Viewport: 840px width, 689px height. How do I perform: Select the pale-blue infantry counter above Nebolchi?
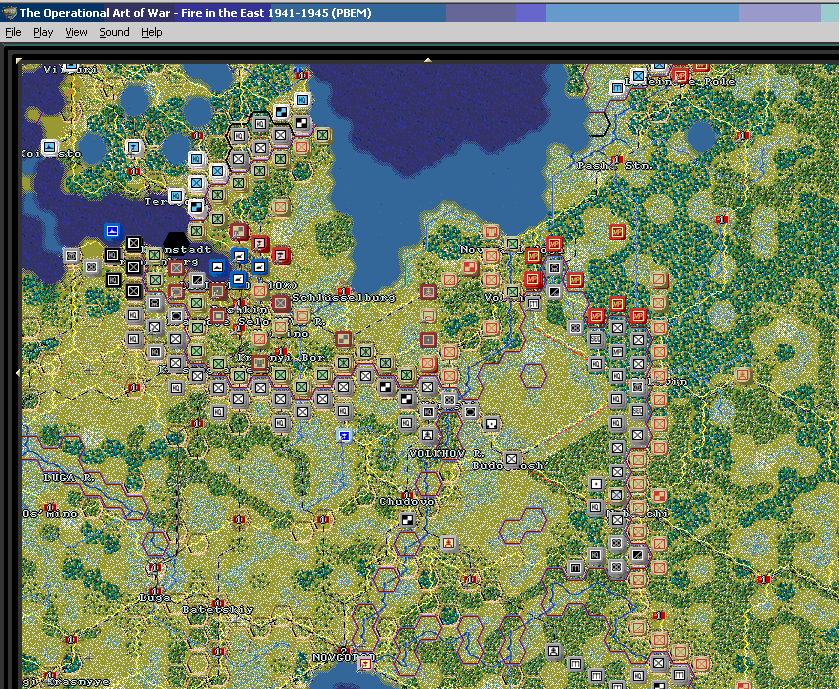617,495
